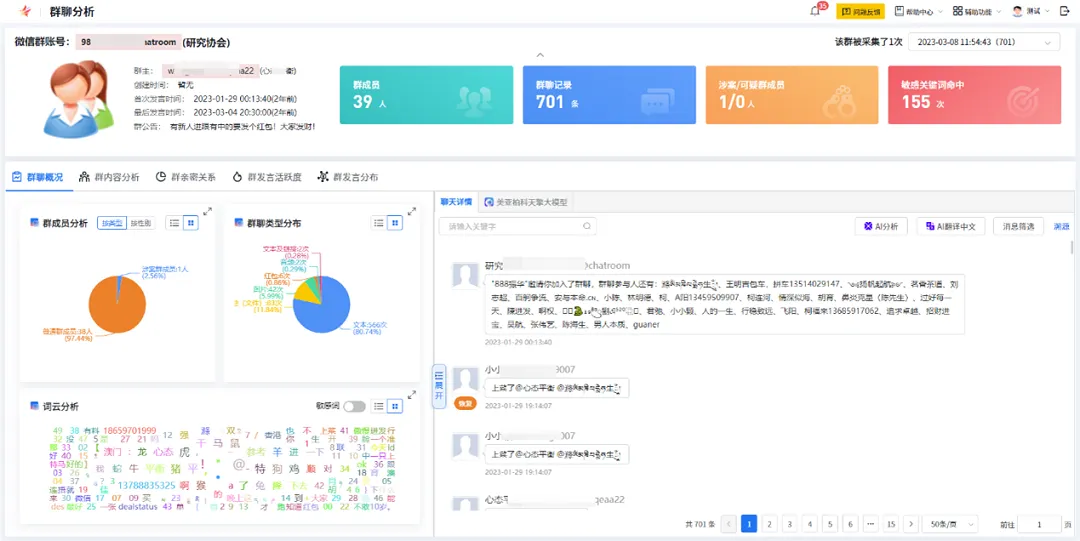Viewport: 1080px width, 541px height.
Task: Open the 群聊记录 701条 card
Action: [x=609, y=95]
